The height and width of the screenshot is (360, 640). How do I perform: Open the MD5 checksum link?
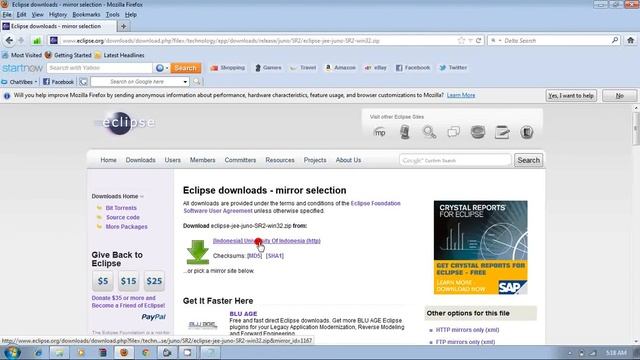tap(254, 256)
